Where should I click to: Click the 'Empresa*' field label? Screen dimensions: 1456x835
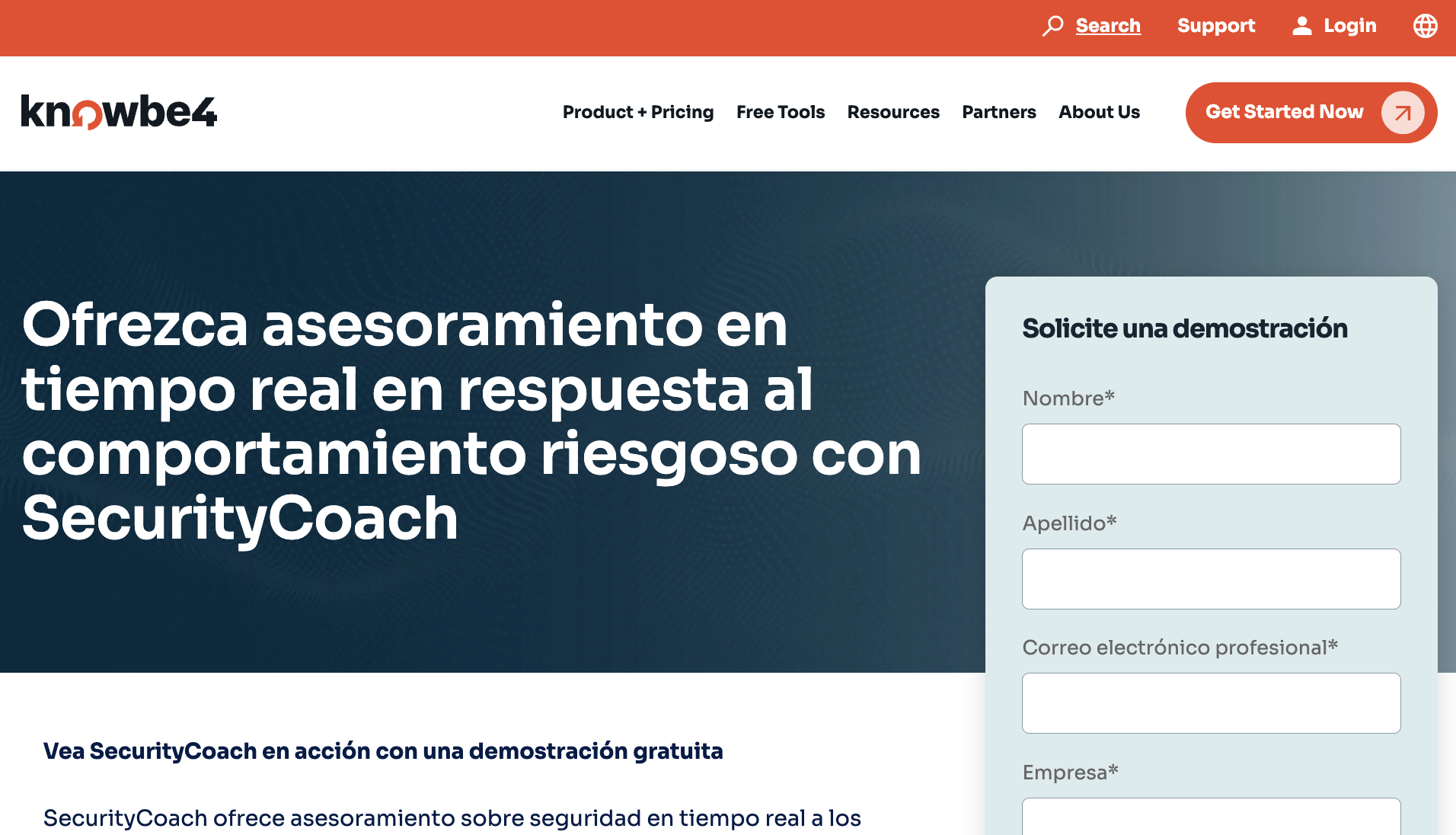click(1070, 772)
